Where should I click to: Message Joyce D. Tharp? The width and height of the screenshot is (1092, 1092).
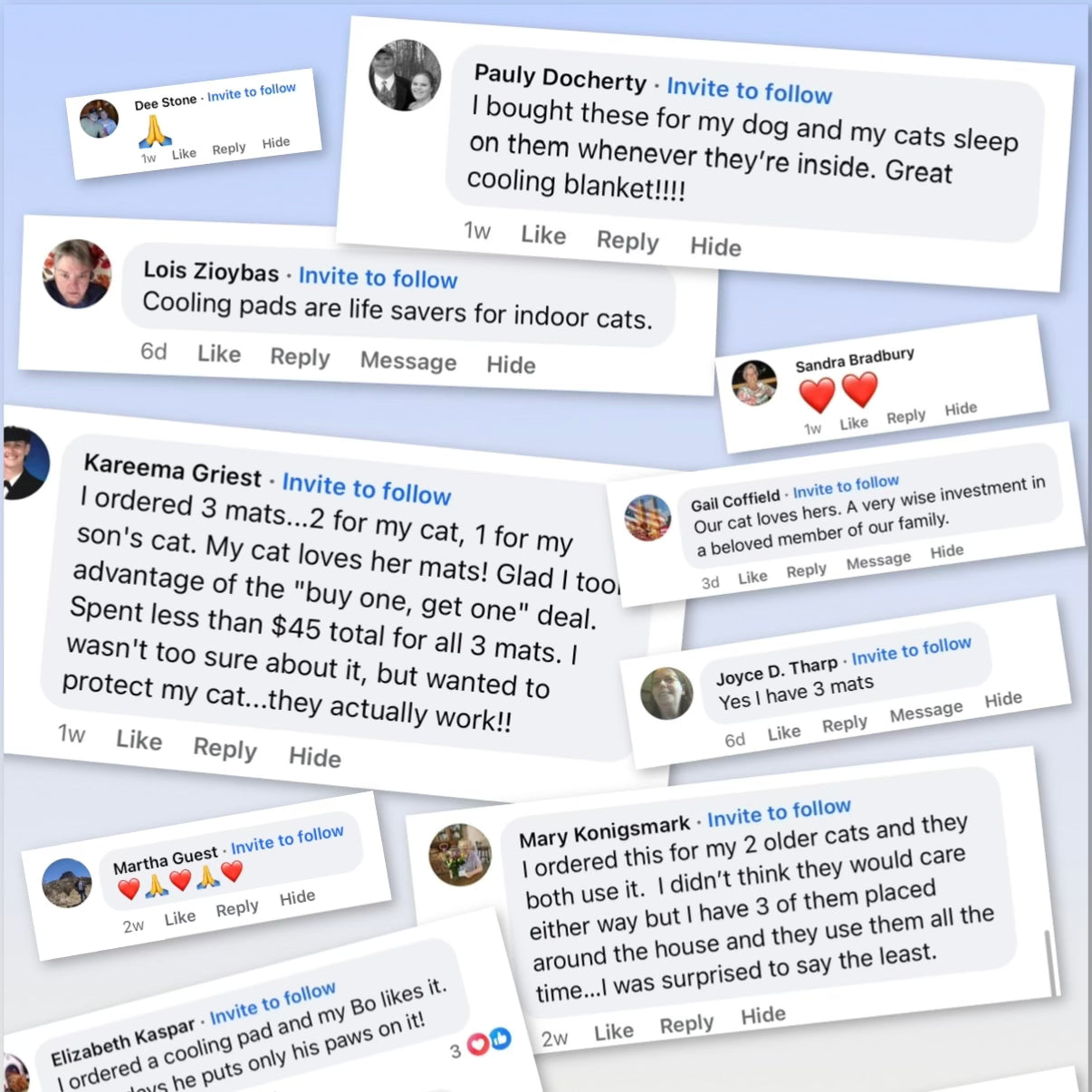point(925,712)
